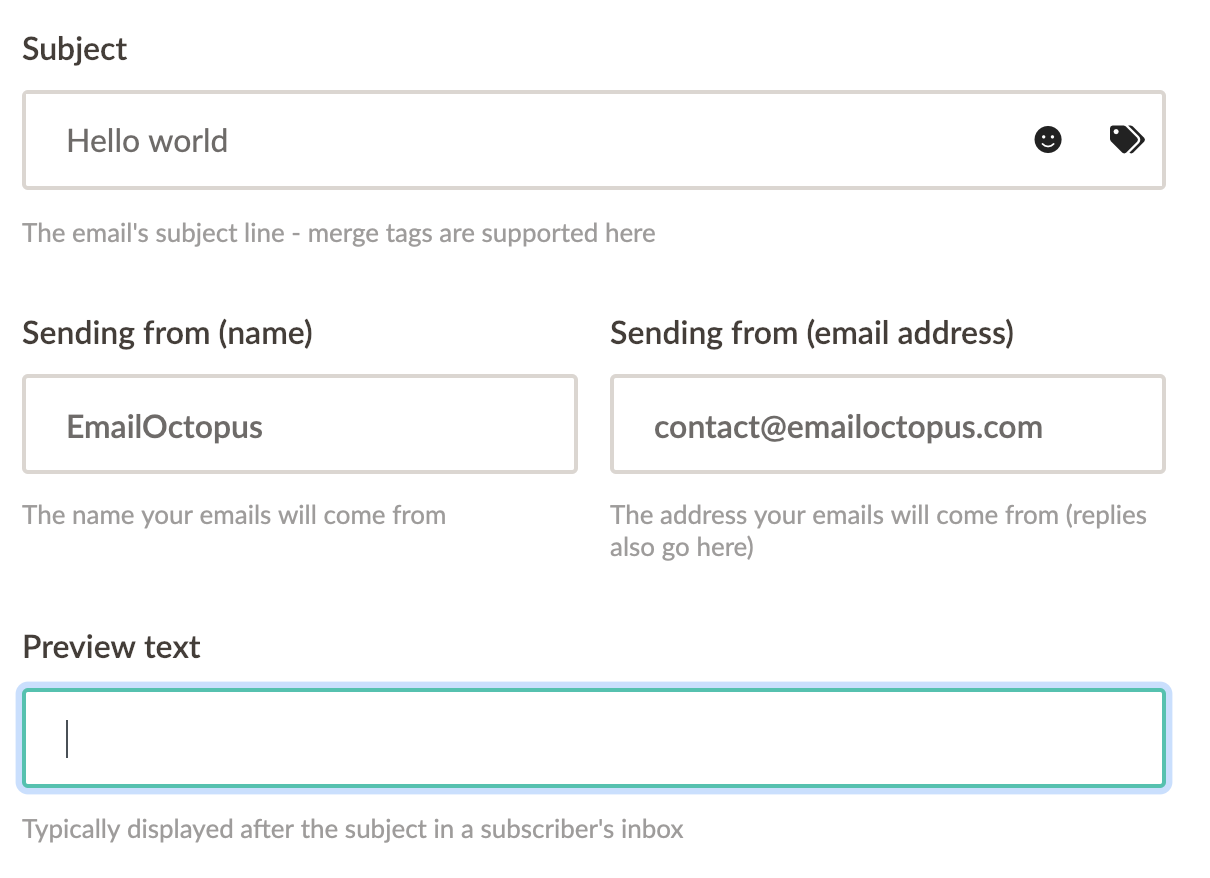Screen dimensions: 1210x878
Task: Click the 'Typically displayed after the subject' hint
Action: tap(353, 829)
